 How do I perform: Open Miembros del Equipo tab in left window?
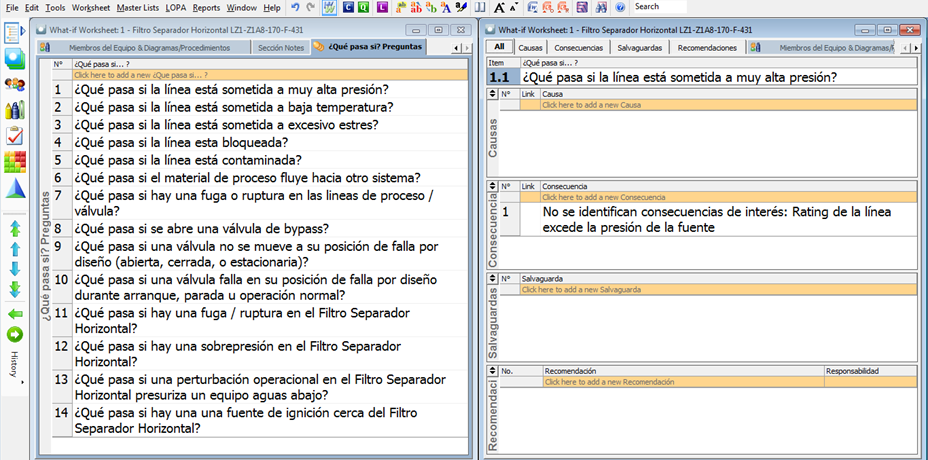point(142,47)
